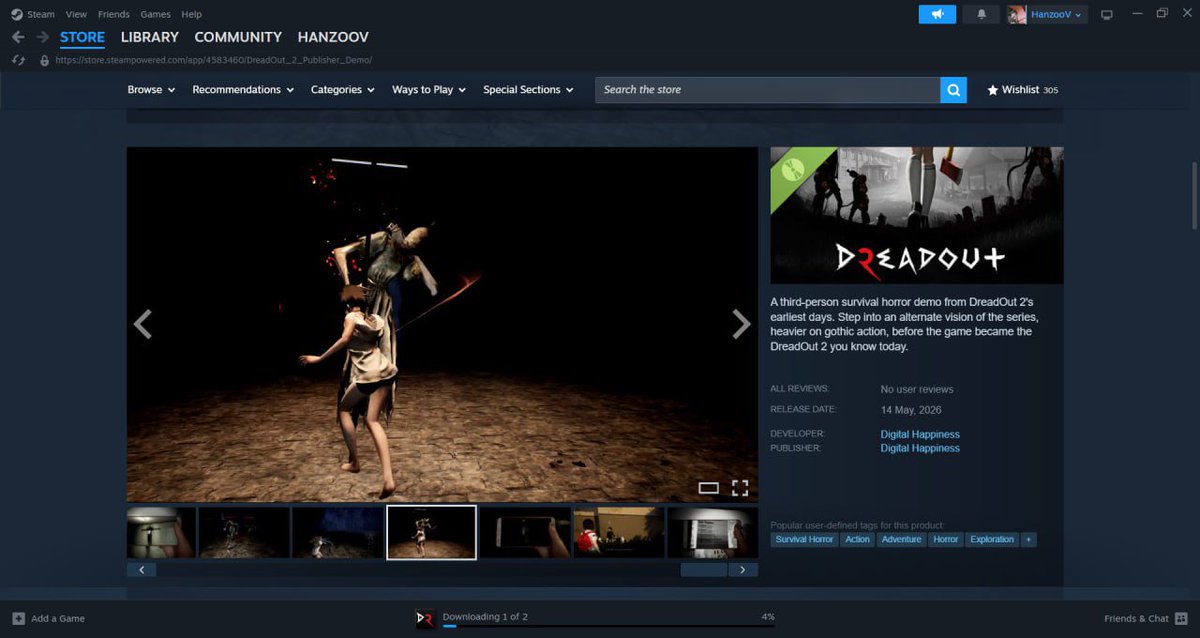Select second screenshot thumbnail
Viewport: 1200px width, 638px height.
click(x=244, y=532)
